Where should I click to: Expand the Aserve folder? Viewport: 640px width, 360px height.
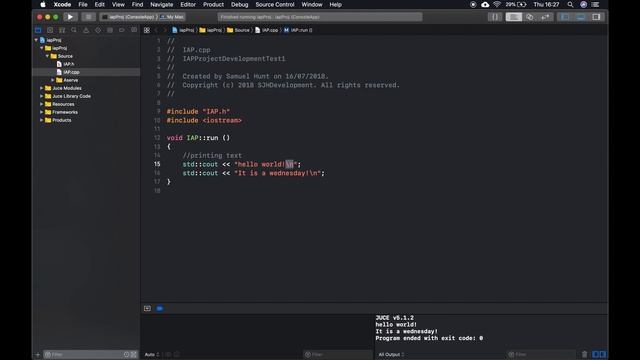pyautogui.click(x=53, y=80)
